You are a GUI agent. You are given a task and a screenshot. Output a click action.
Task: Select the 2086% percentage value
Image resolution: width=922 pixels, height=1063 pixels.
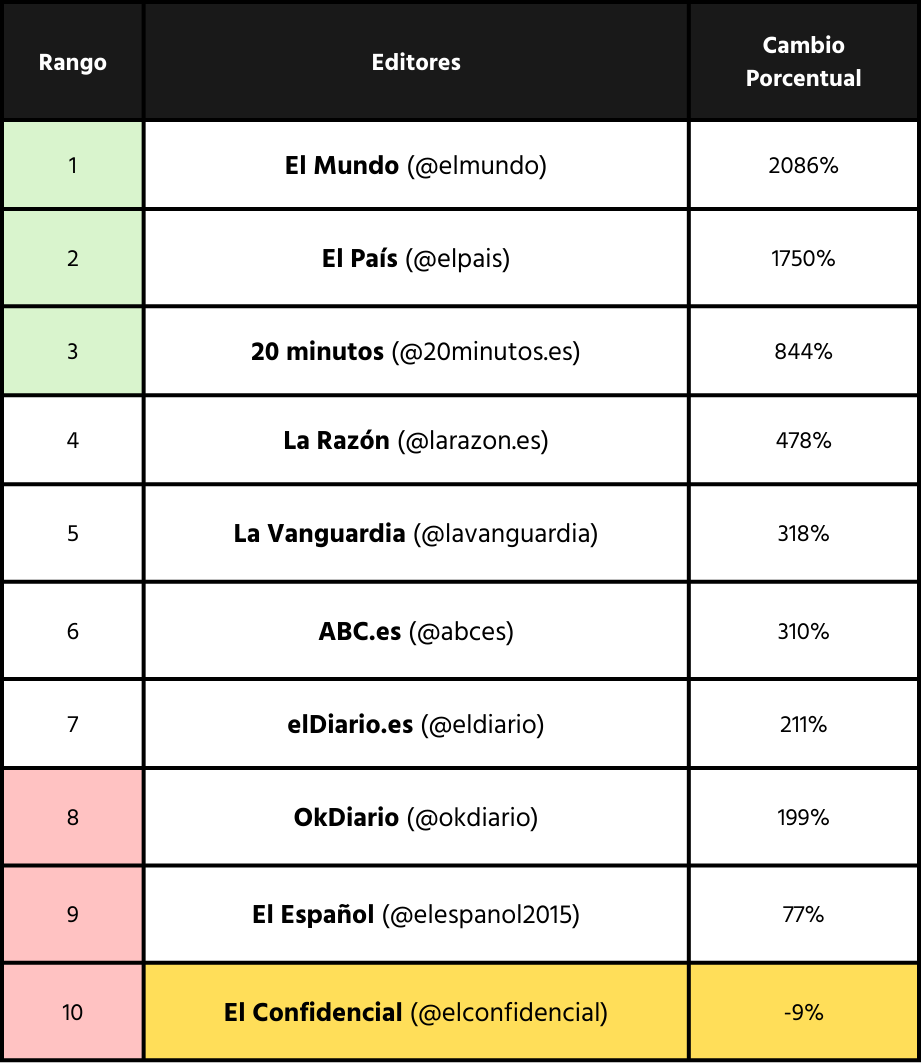coord(803,166)
